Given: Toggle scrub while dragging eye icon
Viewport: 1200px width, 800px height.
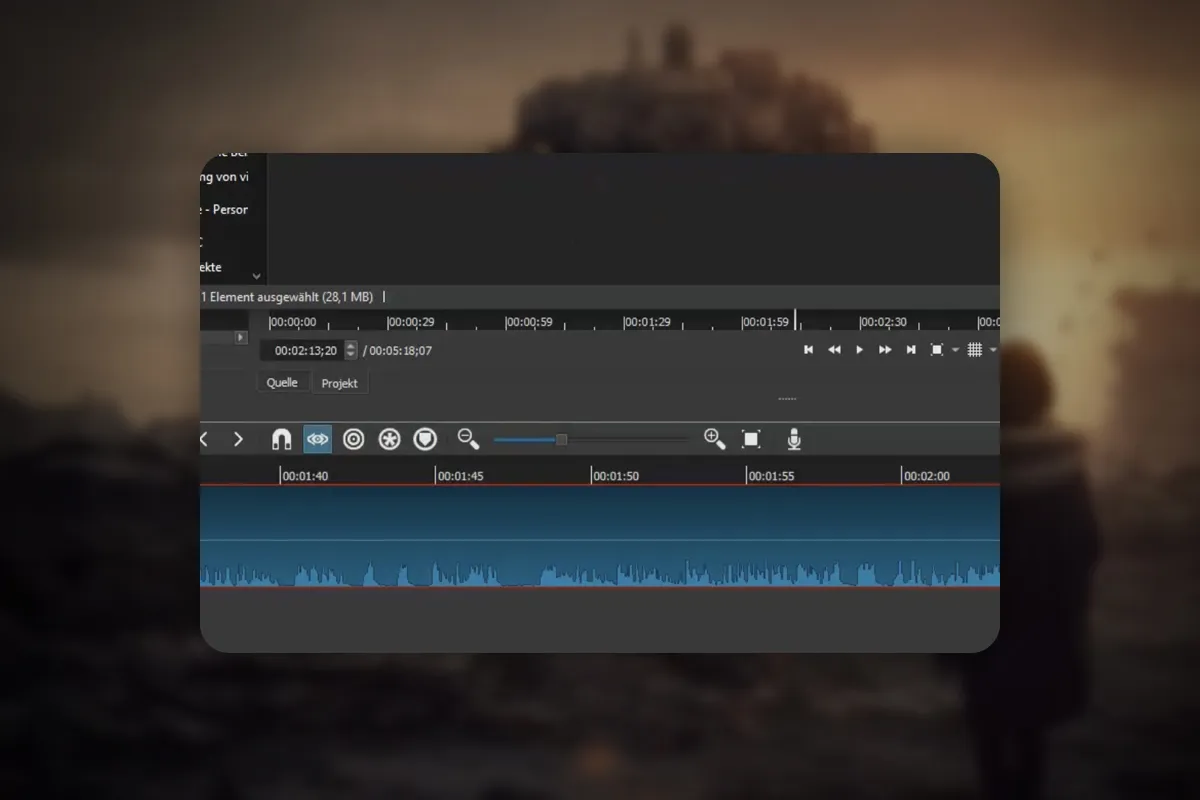Looking at the screenshot, I should pos(318,439).
